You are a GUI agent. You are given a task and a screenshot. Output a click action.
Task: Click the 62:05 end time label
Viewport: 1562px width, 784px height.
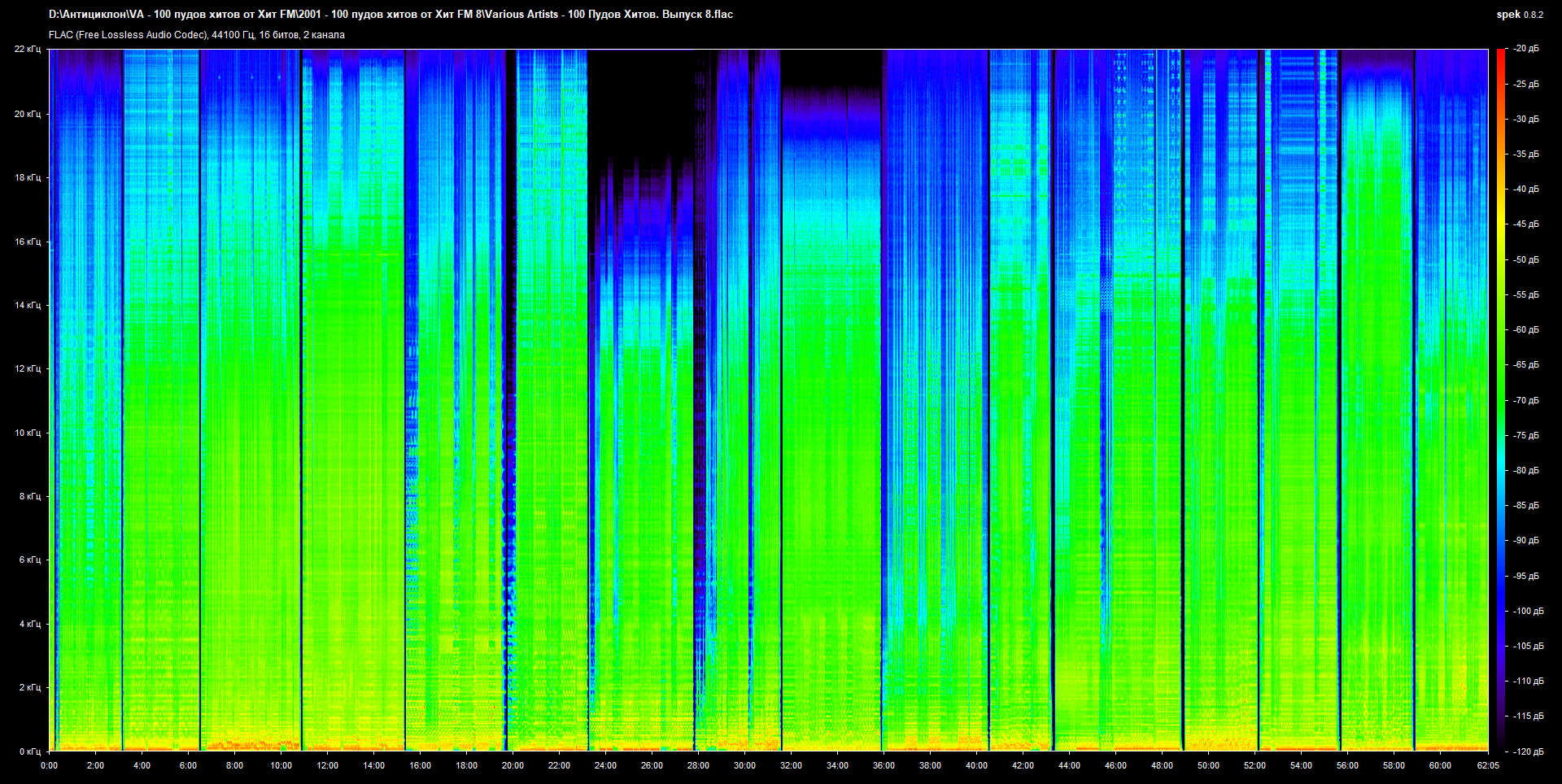[1488, 765]
